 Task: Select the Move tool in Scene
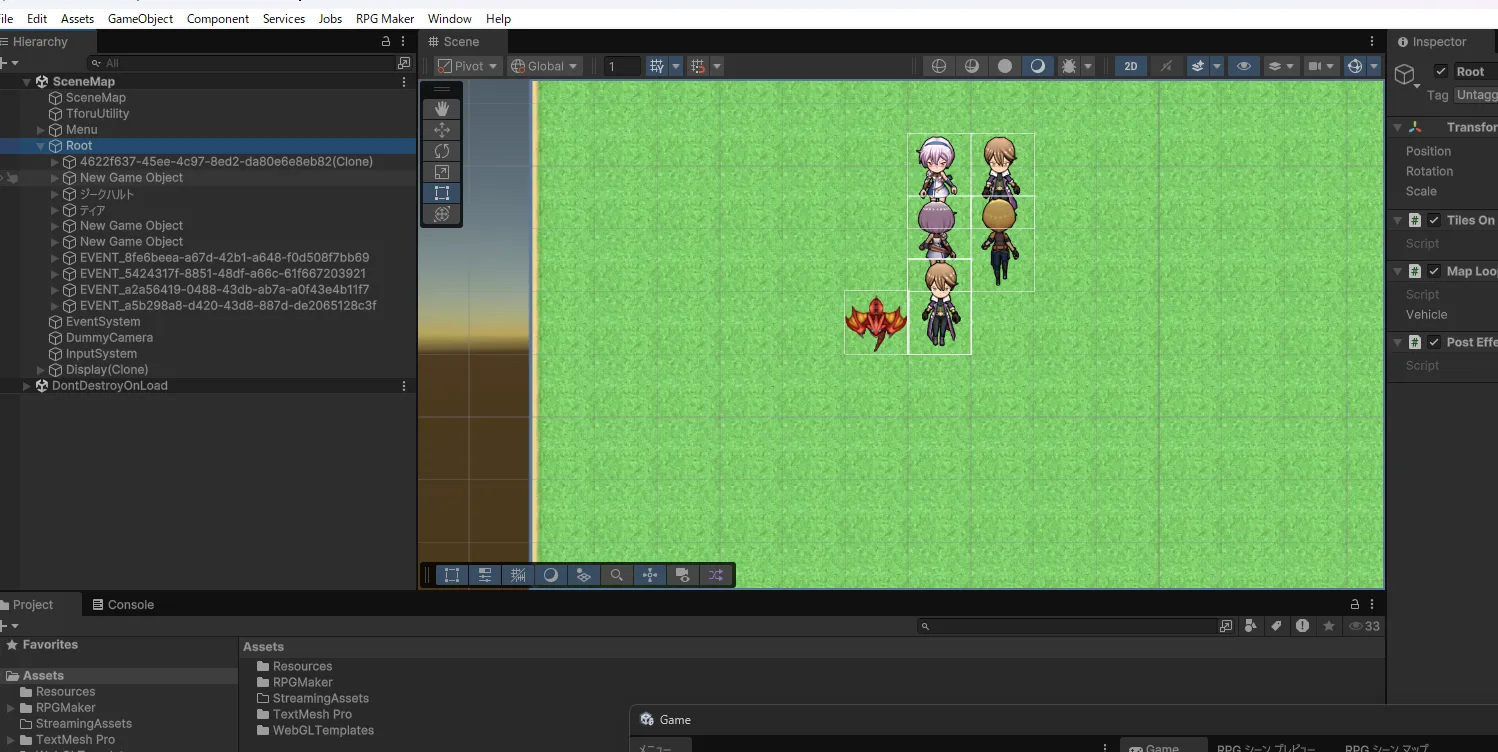click(442, 130)
